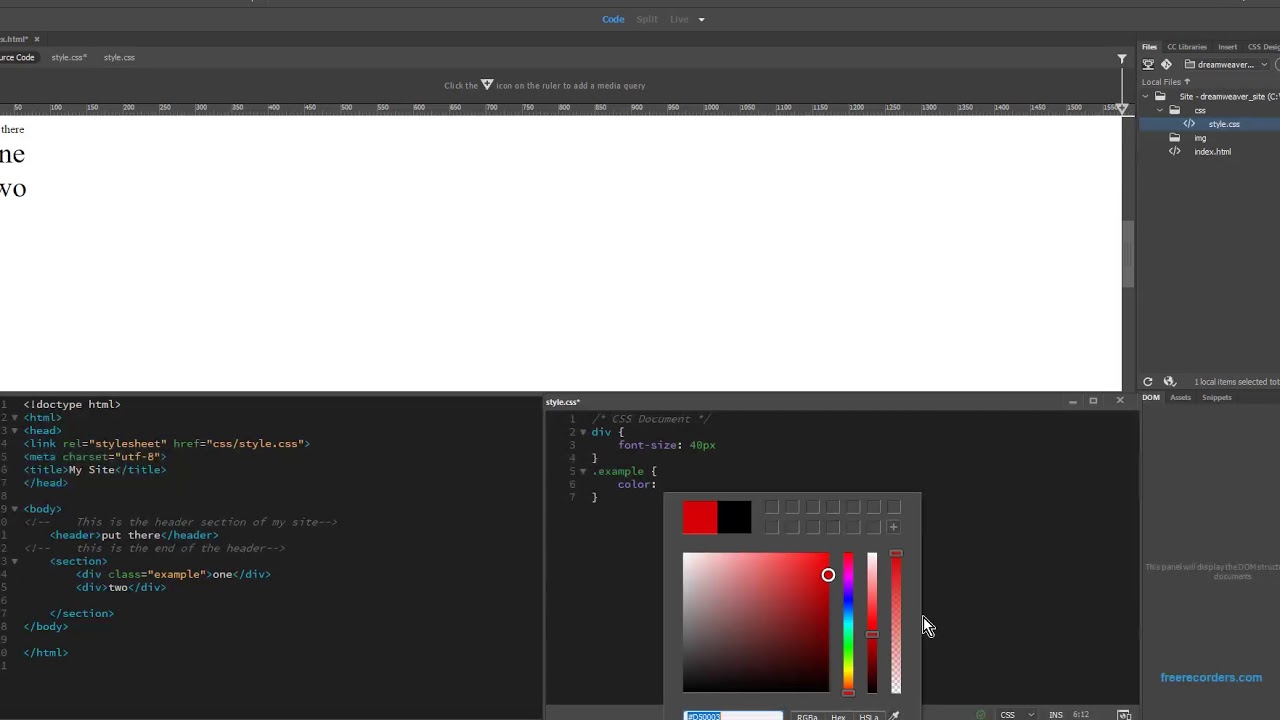
Task: Open second style.css related file tab
Action: tap(119, 57)
